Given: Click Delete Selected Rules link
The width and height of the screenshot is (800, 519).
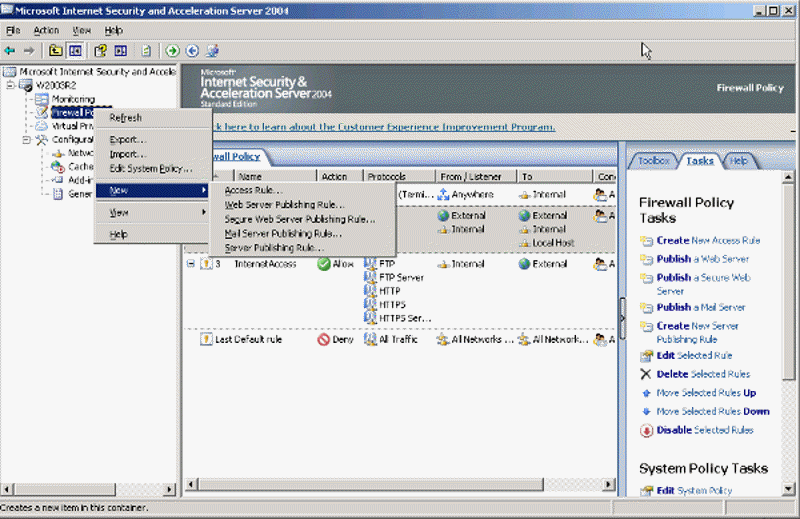Looking at the screenshot, I should pyautogui.click(x=703, y=374).
